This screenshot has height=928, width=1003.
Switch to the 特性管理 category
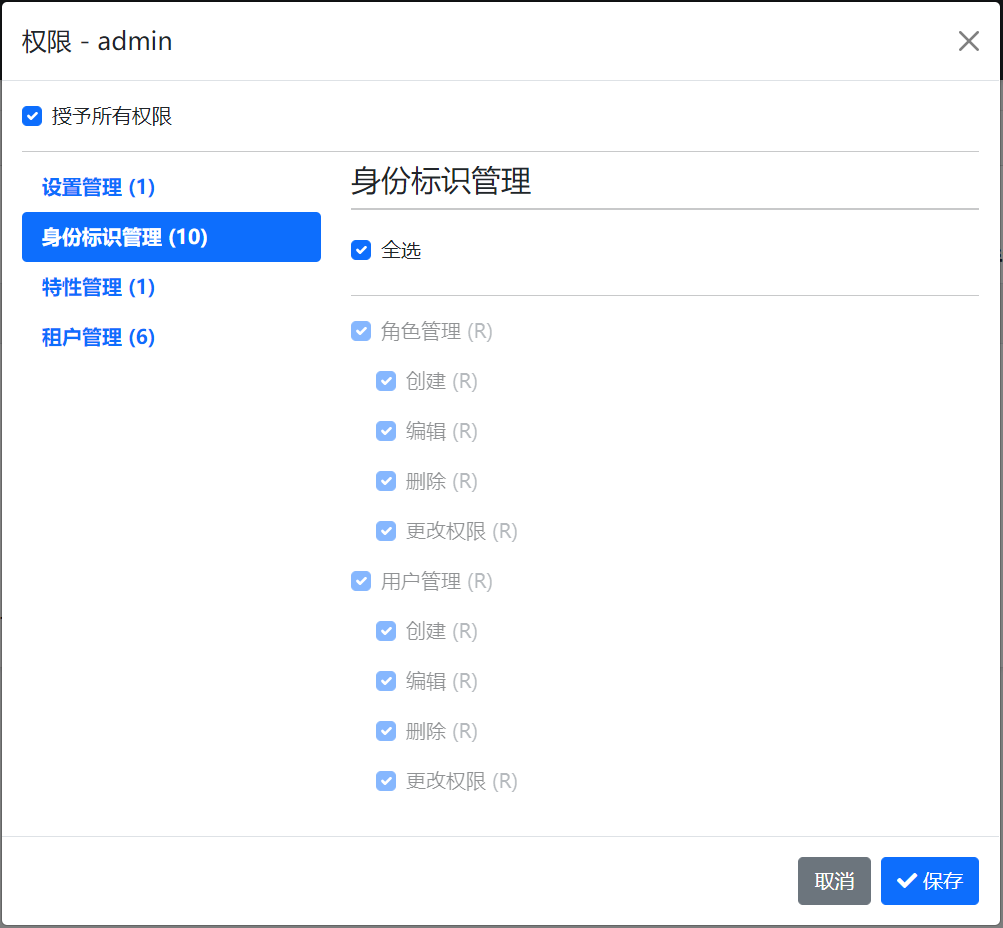click(x=98, y=287)
